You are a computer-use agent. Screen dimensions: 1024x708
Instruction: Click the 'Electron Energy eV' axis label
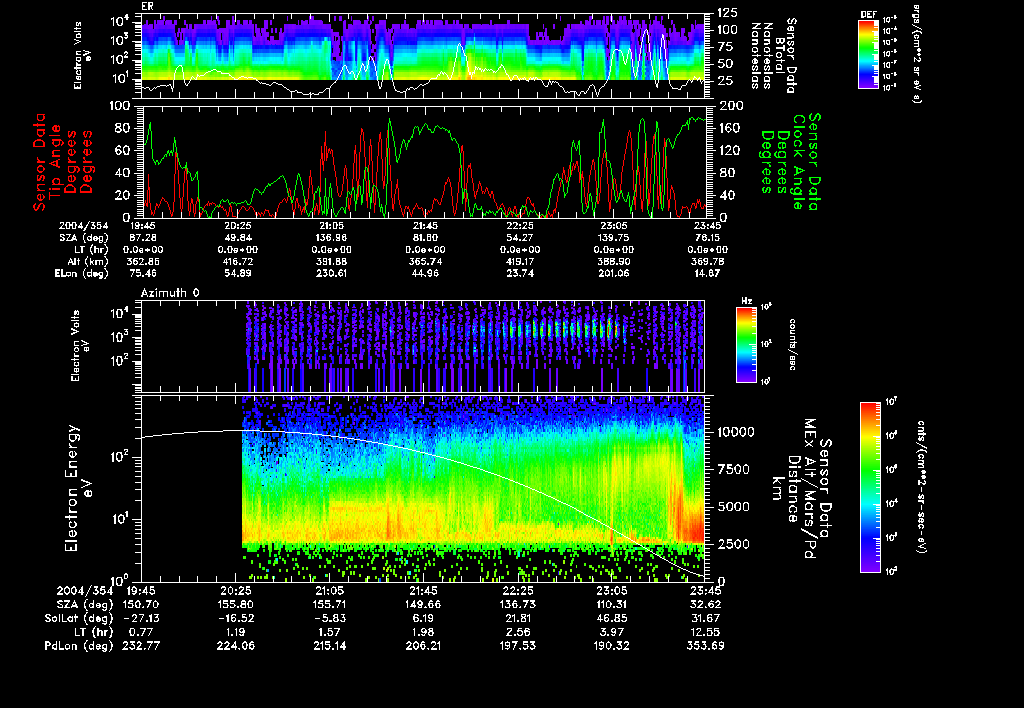click(x=79, y=488)
